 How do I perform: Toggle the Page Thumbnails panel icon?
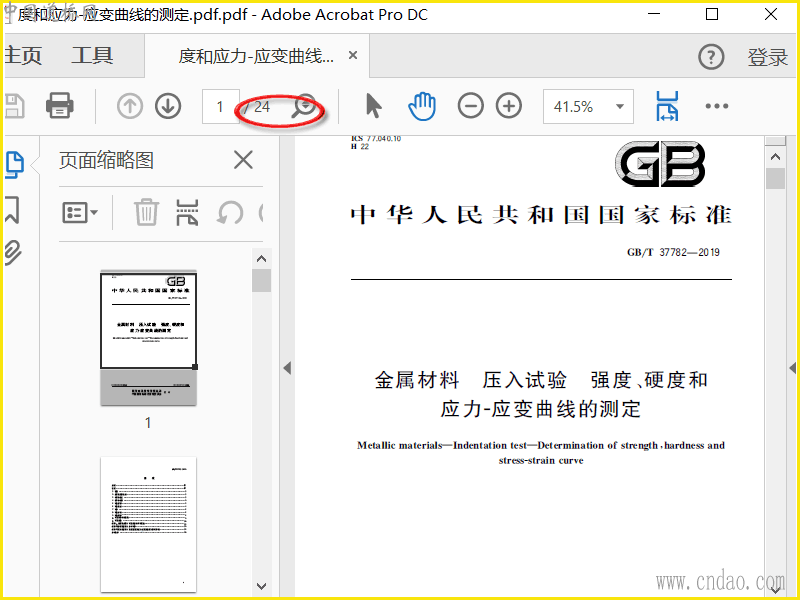(x=15, y=165)
